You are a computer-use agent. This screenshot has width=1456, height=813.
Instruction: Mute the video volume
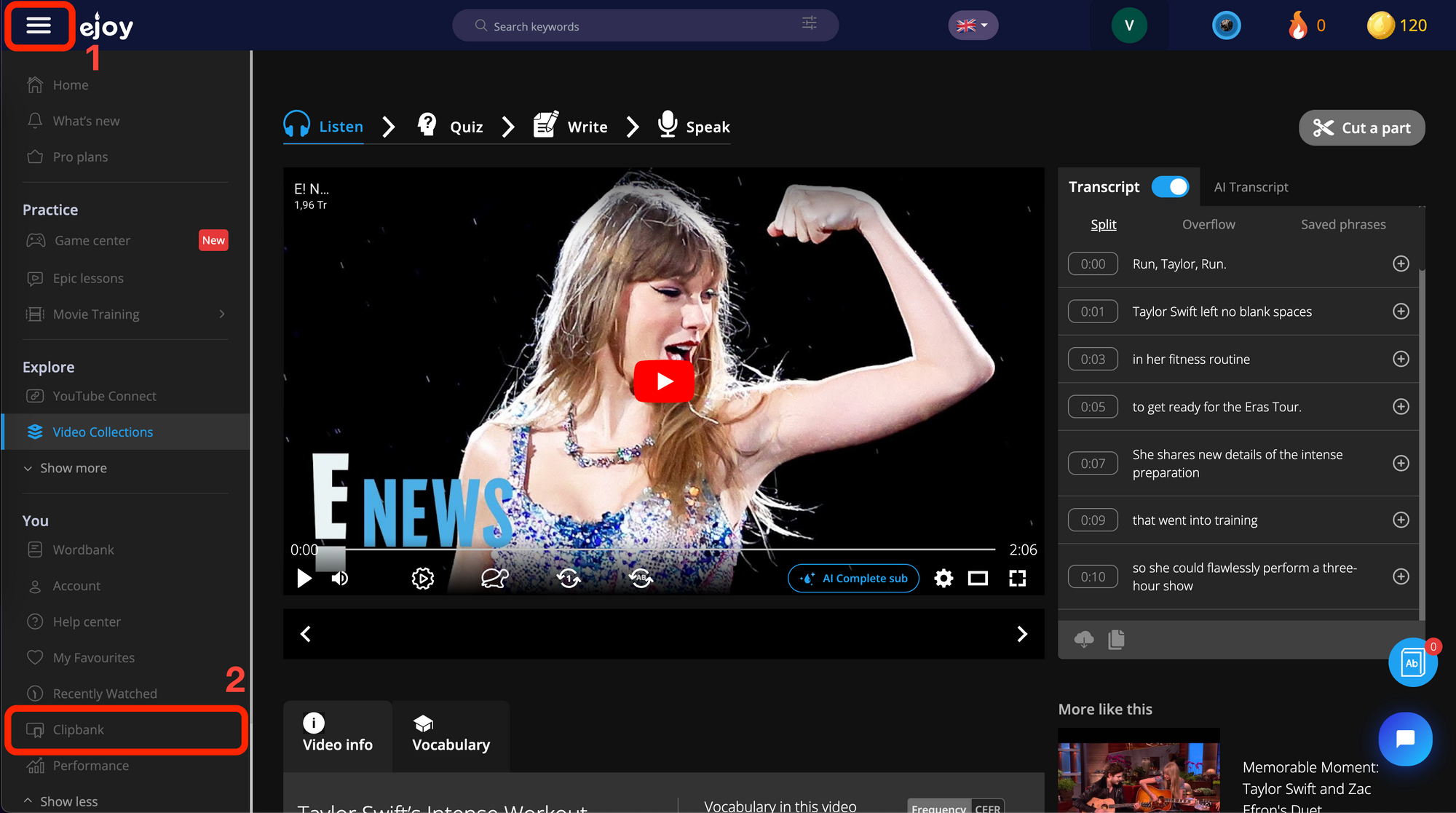(340, 578)
